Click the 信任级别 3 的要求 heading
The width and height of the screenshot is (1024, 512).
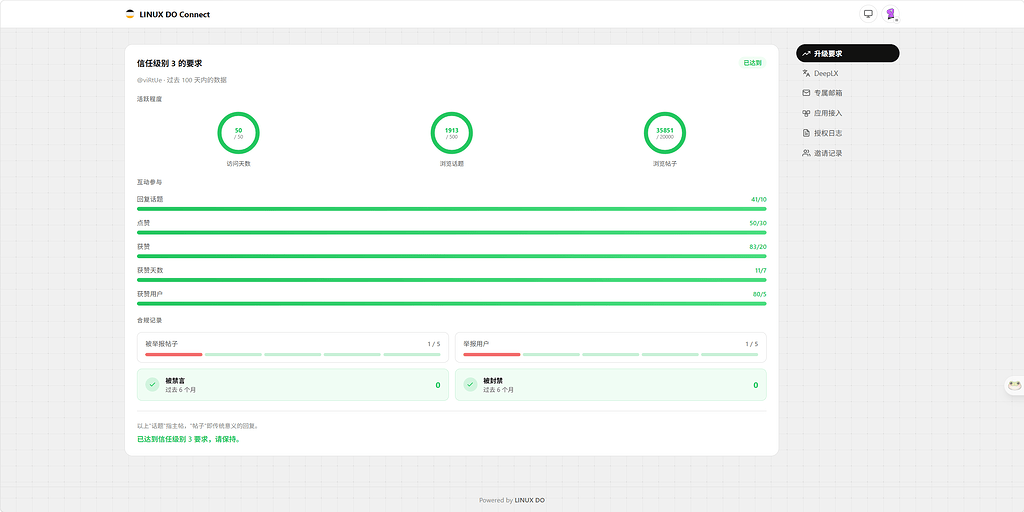[170, 63]
